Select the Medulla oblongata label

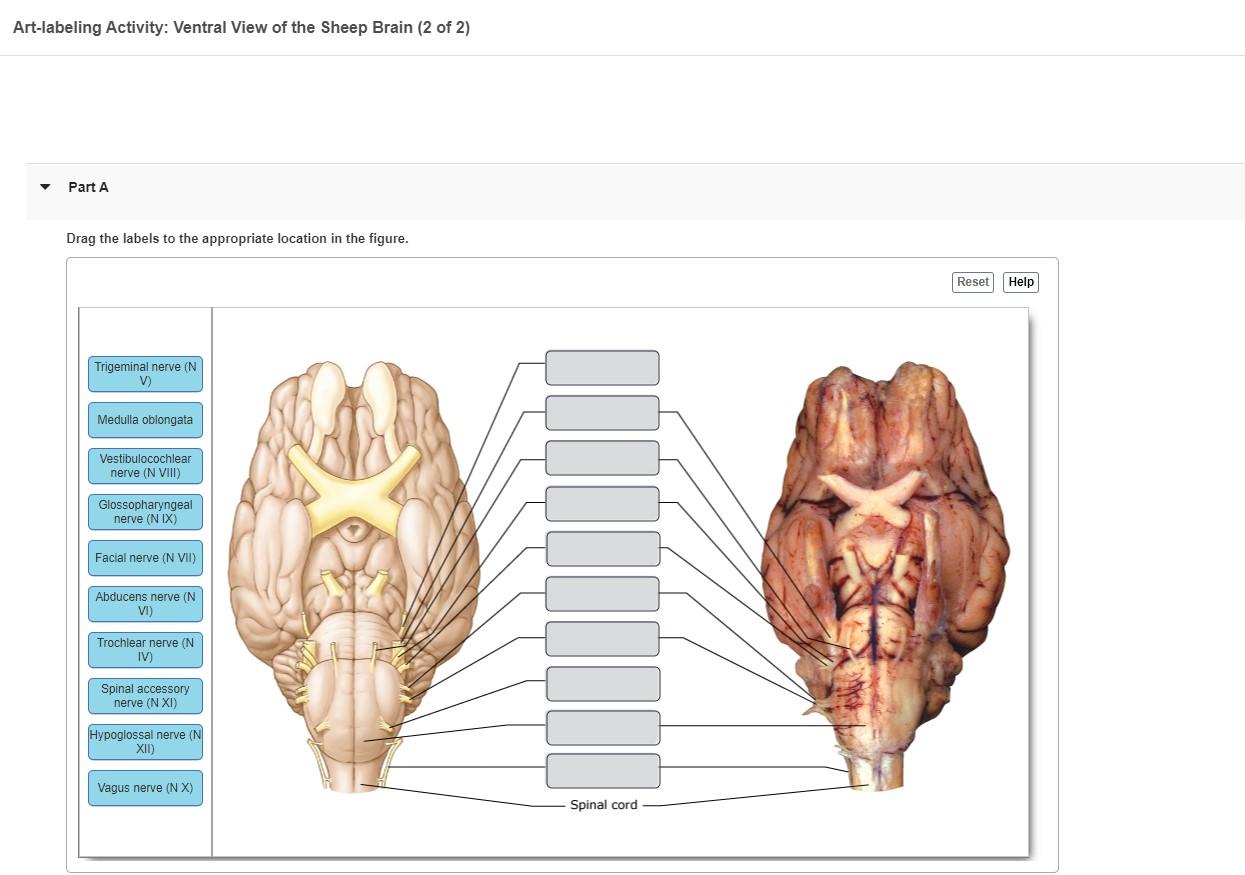(145, 419)
